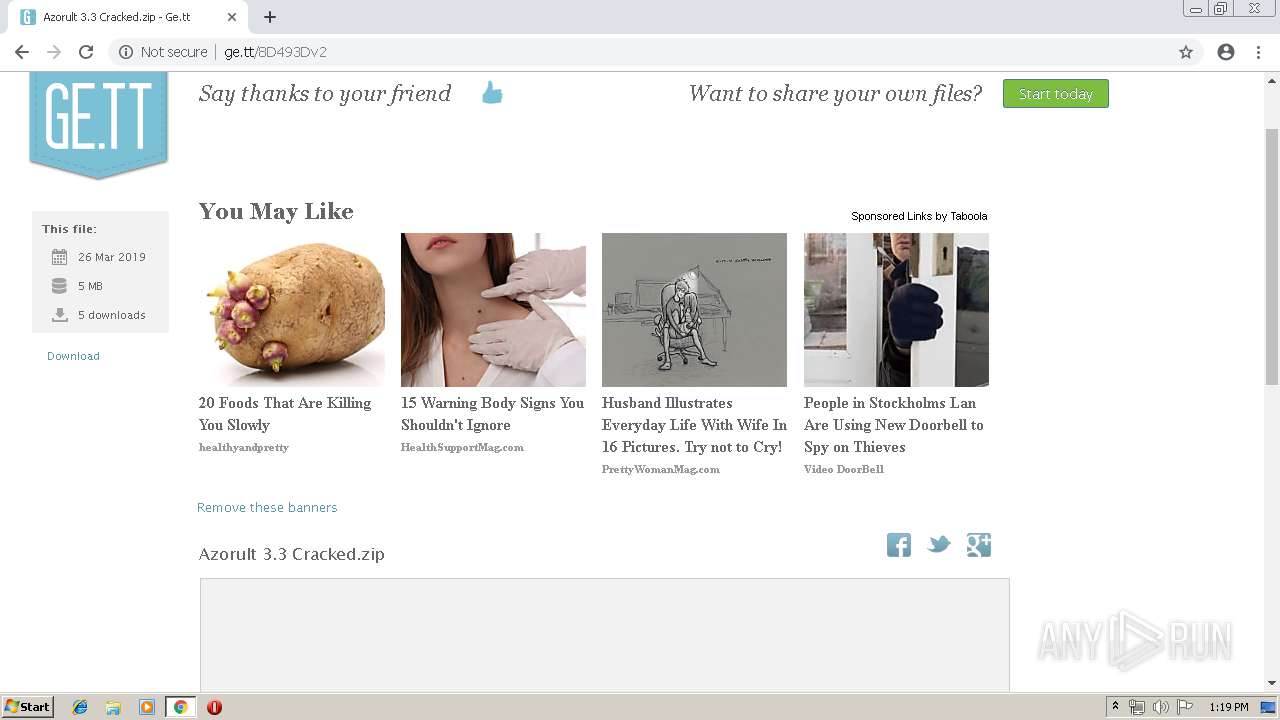This screenshot has height=720, width=1280.
Task: Click the Ge.tt logo
Action: [x=98, y=125]
